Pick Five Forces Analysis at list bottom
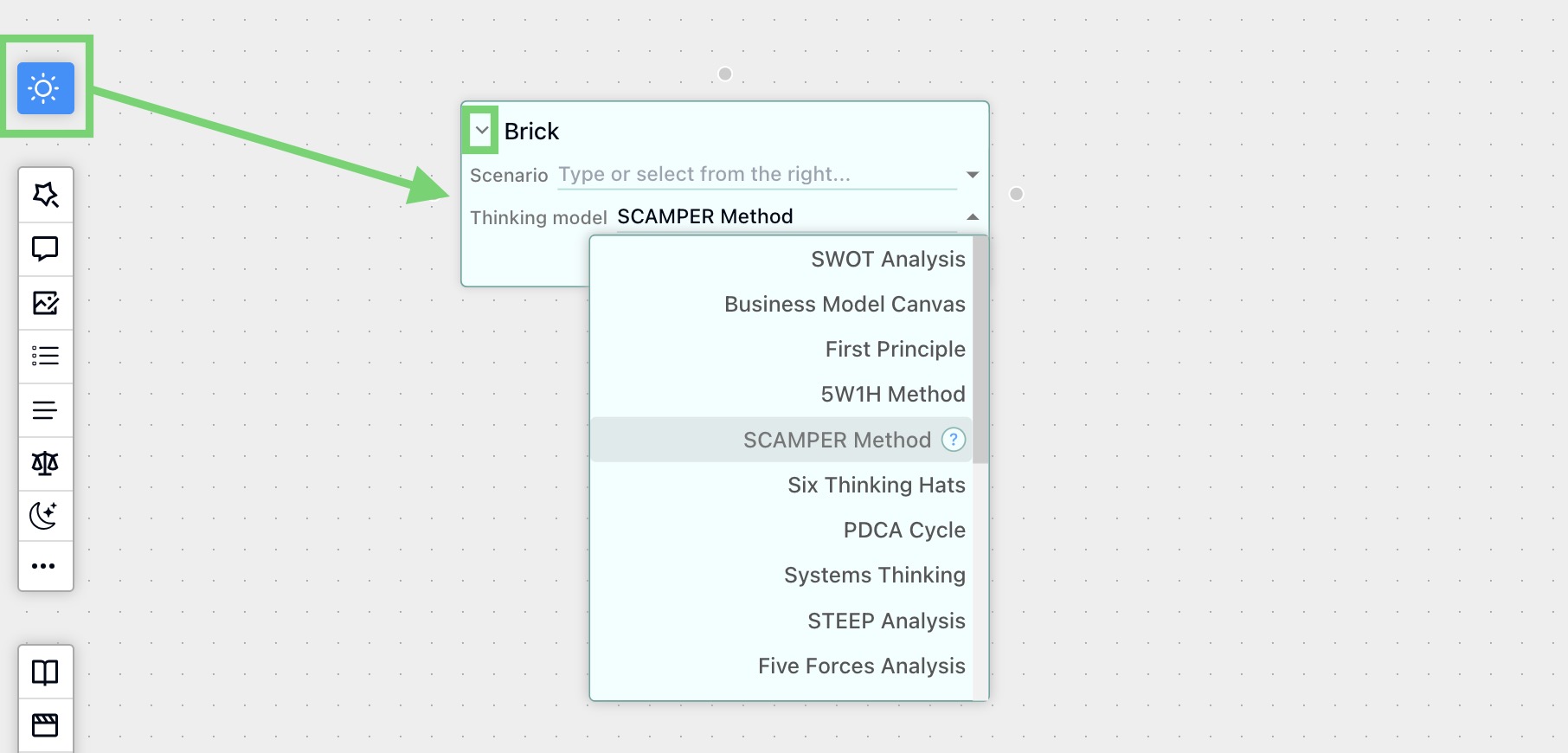 click(860, 666)
